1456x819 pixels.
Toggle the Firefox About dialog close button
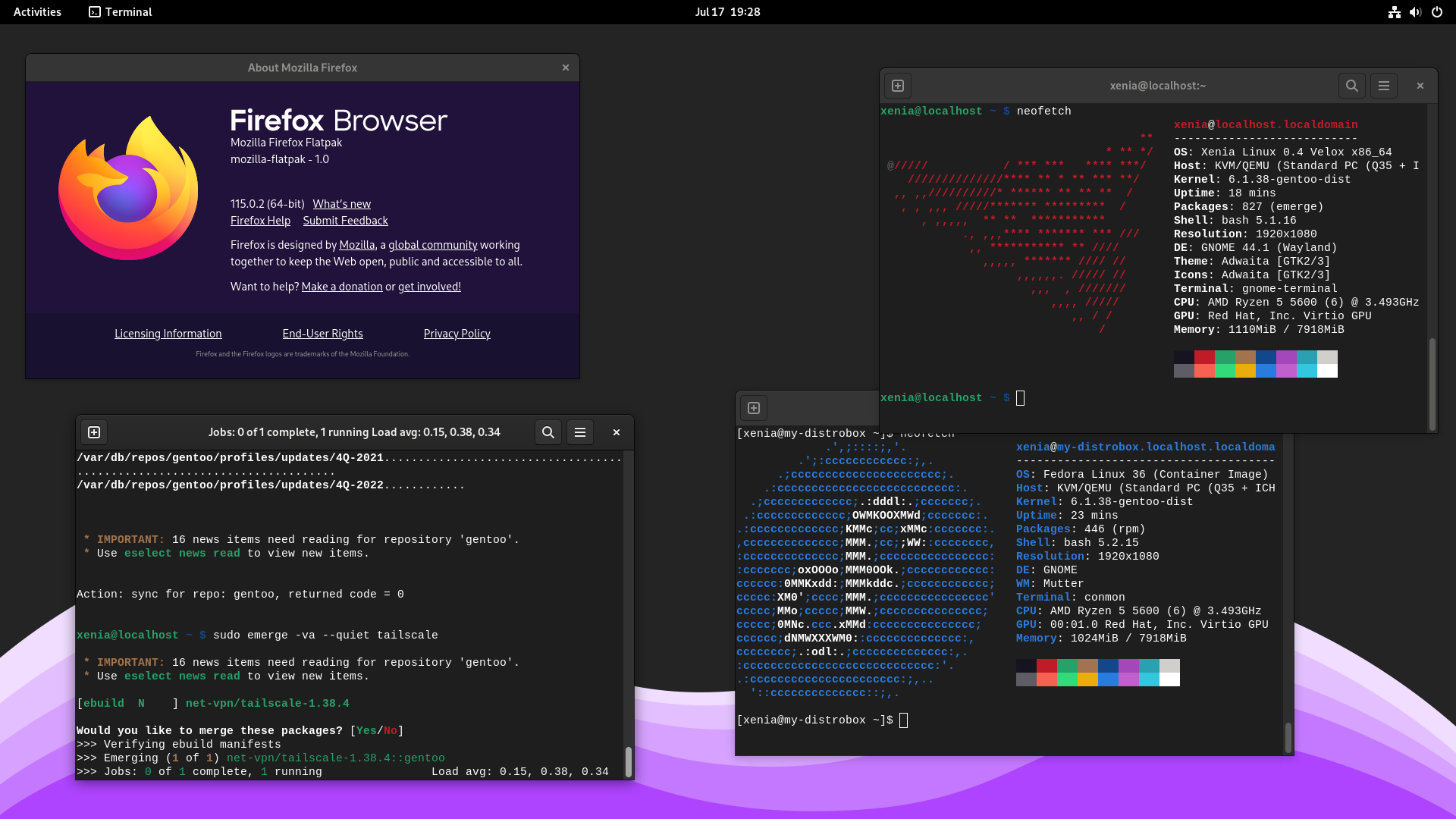click(x=566, y=67)
